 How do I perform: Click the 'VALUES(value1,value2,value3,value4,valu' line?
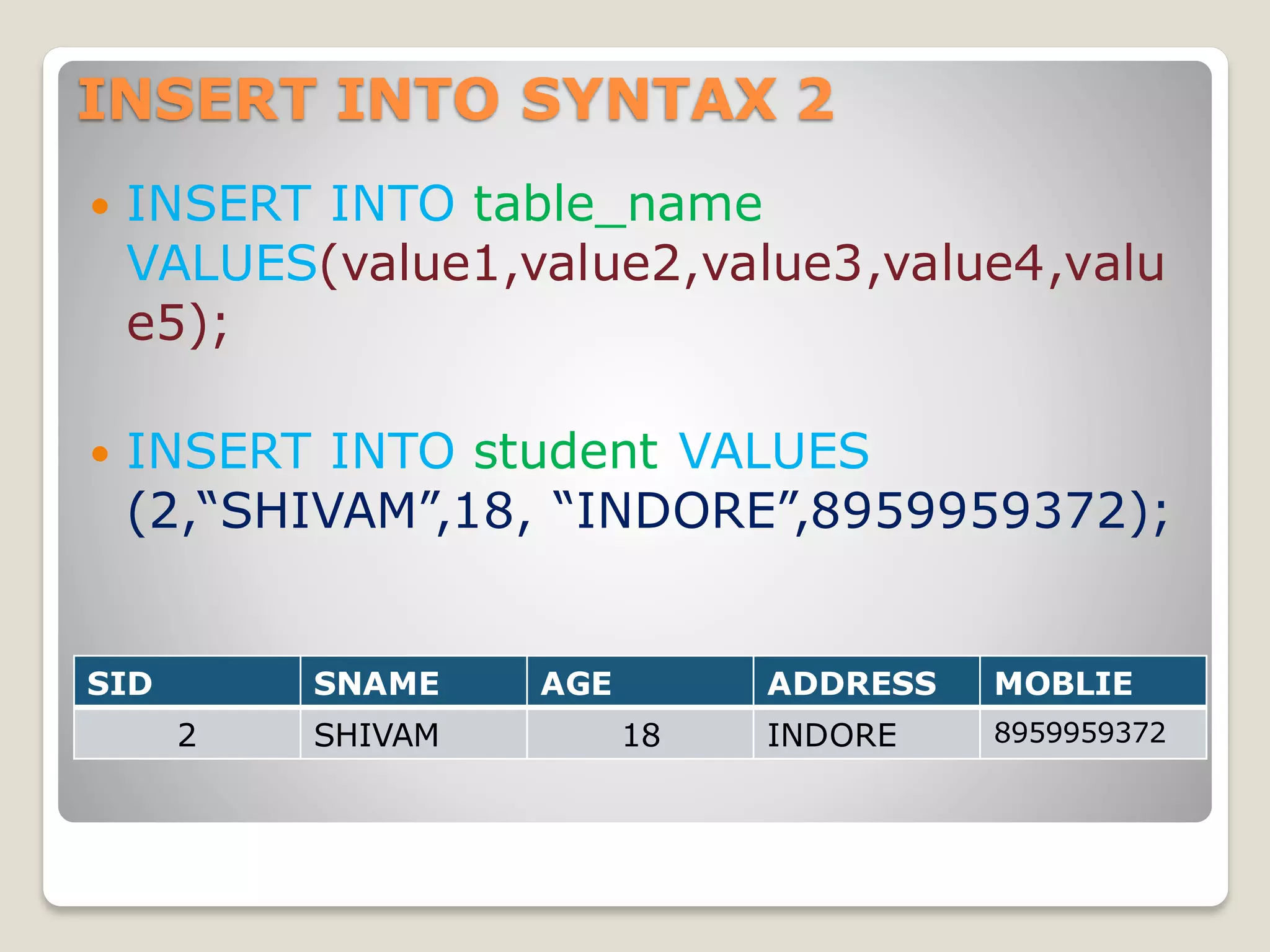pyautogui.click(x=646, y=263)
